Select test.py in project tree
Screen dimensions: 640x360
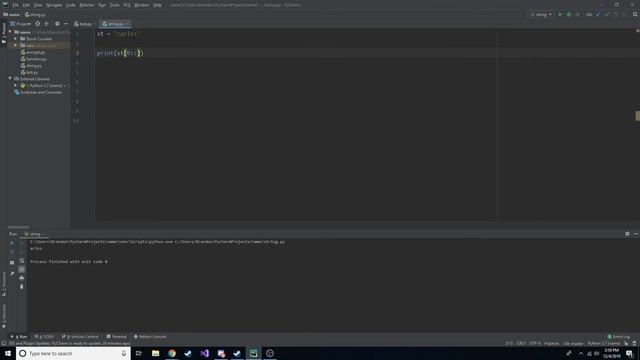29,72
